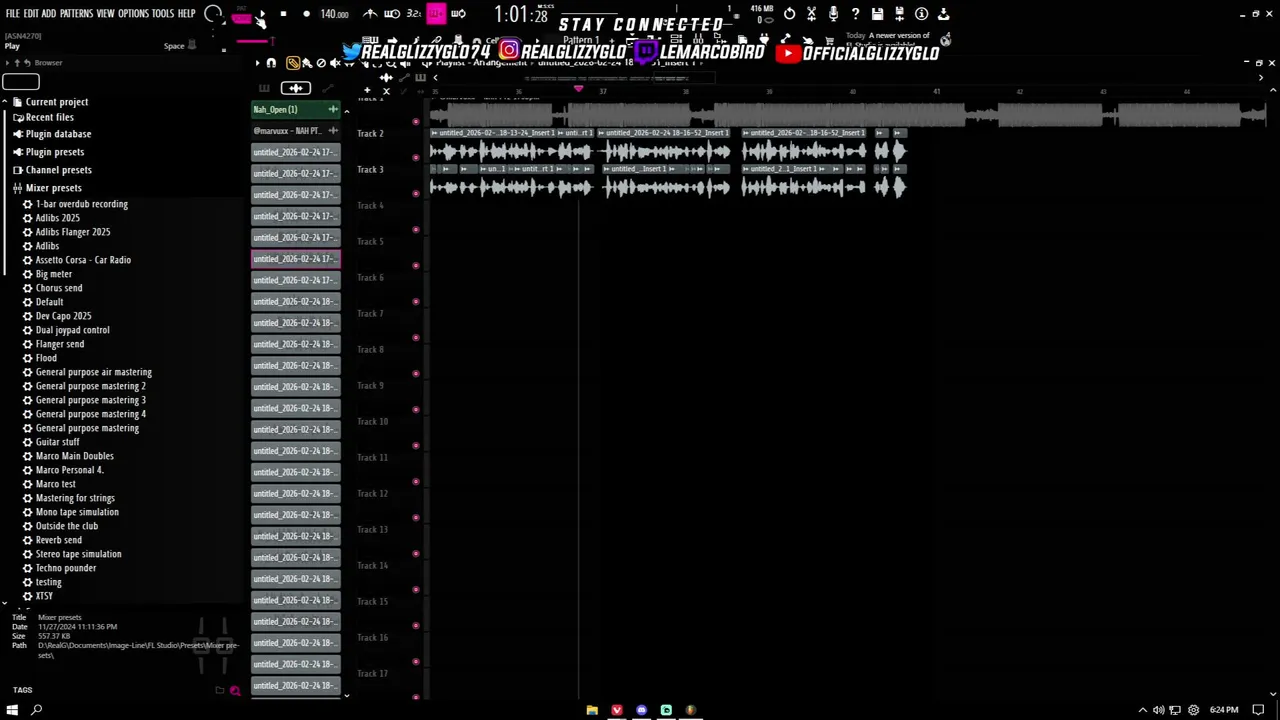
Task: Select the Nah_Open (1) clip in picker
Action: coord(295,109)
